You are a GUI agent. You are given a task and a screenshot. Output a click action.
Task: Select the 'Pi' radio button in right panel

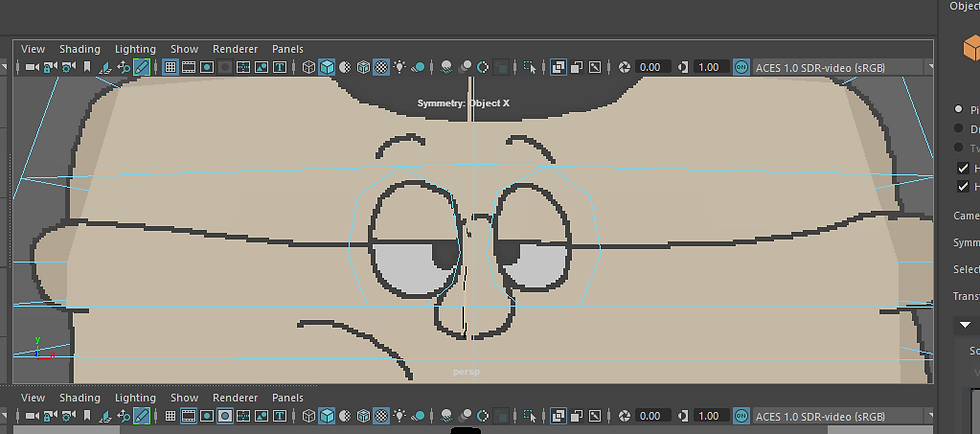click(958, 109)
